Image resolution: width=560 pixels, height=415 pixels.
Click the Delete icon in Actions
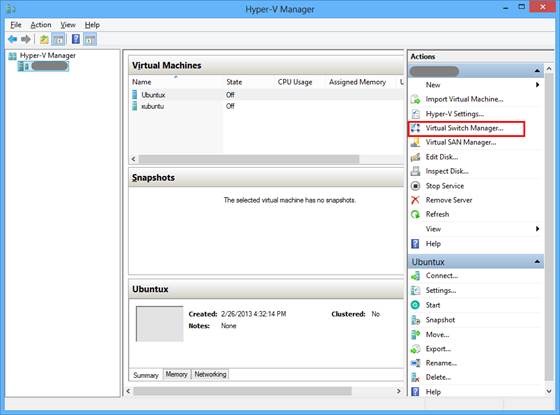coord(415,377)
